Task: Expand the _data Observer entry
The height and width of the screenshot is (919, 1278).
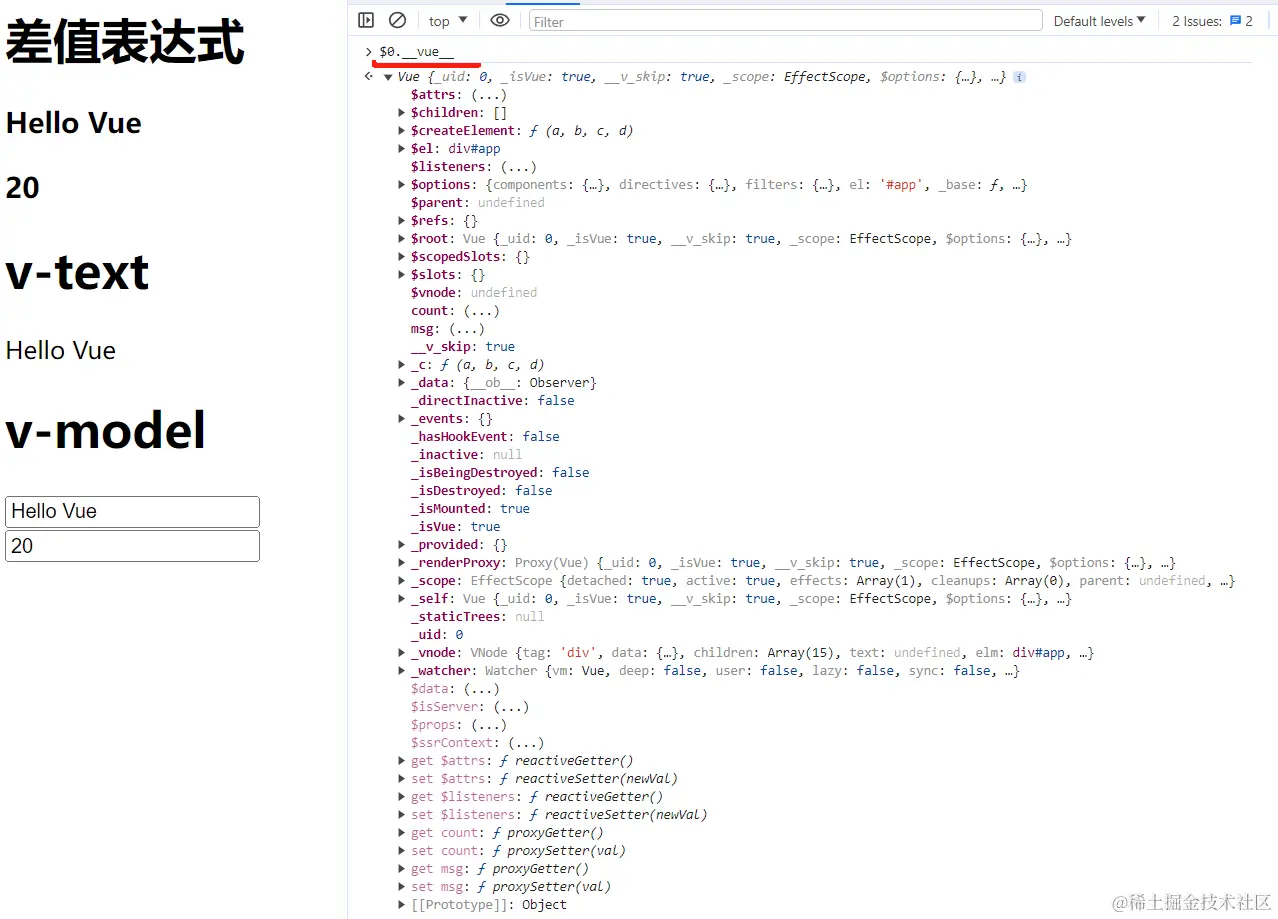Action: 402,383
